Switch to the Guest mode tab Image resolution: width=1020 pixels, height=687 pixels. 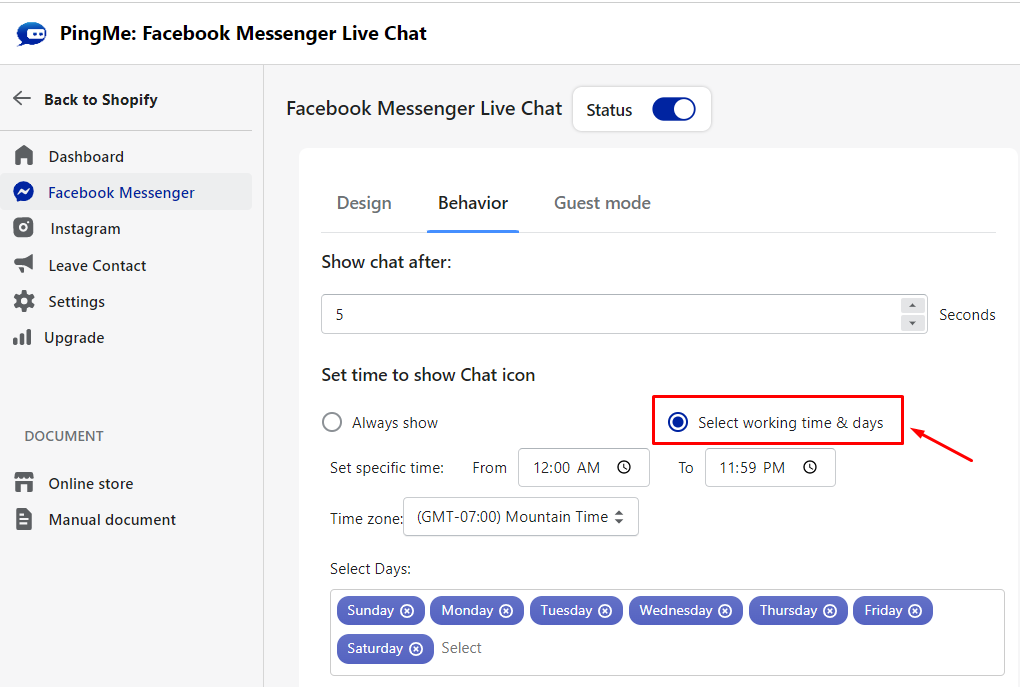click(602, 203)
